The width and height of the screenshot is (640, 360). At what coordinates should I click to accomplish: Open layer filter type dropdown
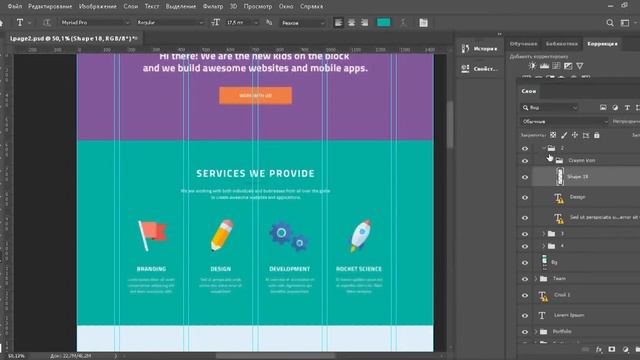(x=550, y=107)
